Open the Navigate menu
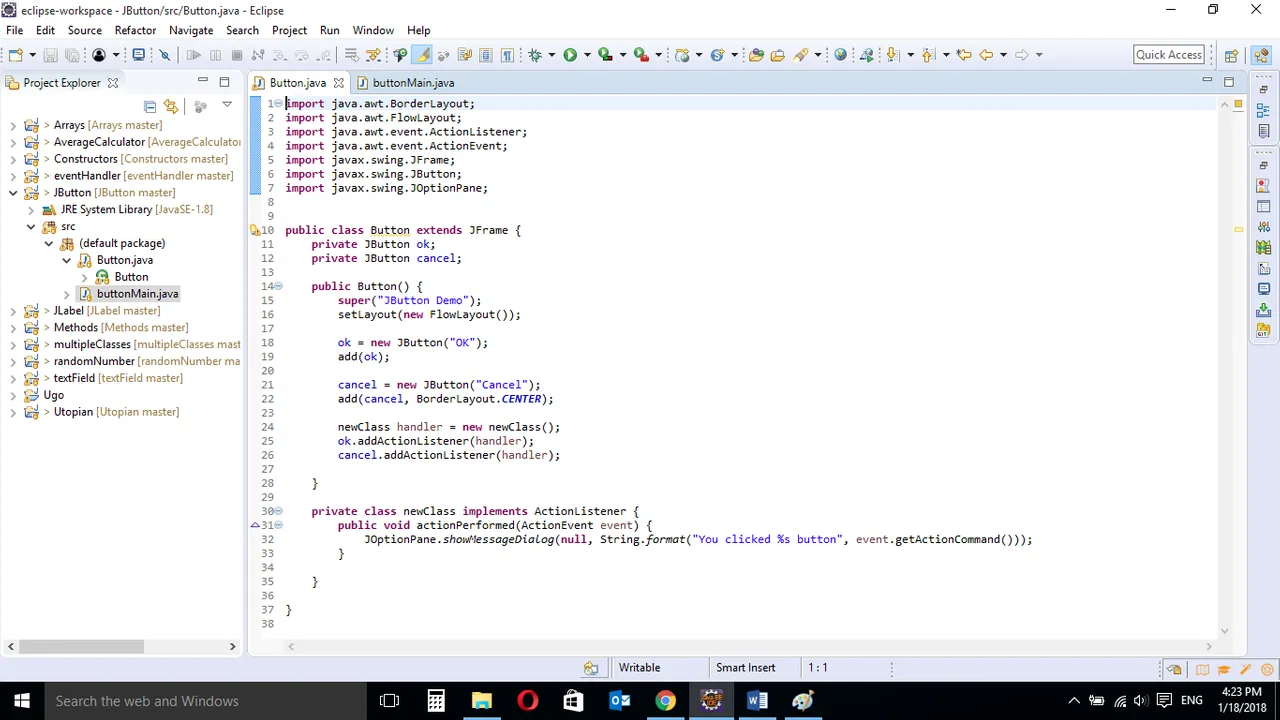The width and height of the screenshot is (1280, 720). pyautogui.click(x=191, y=30)
